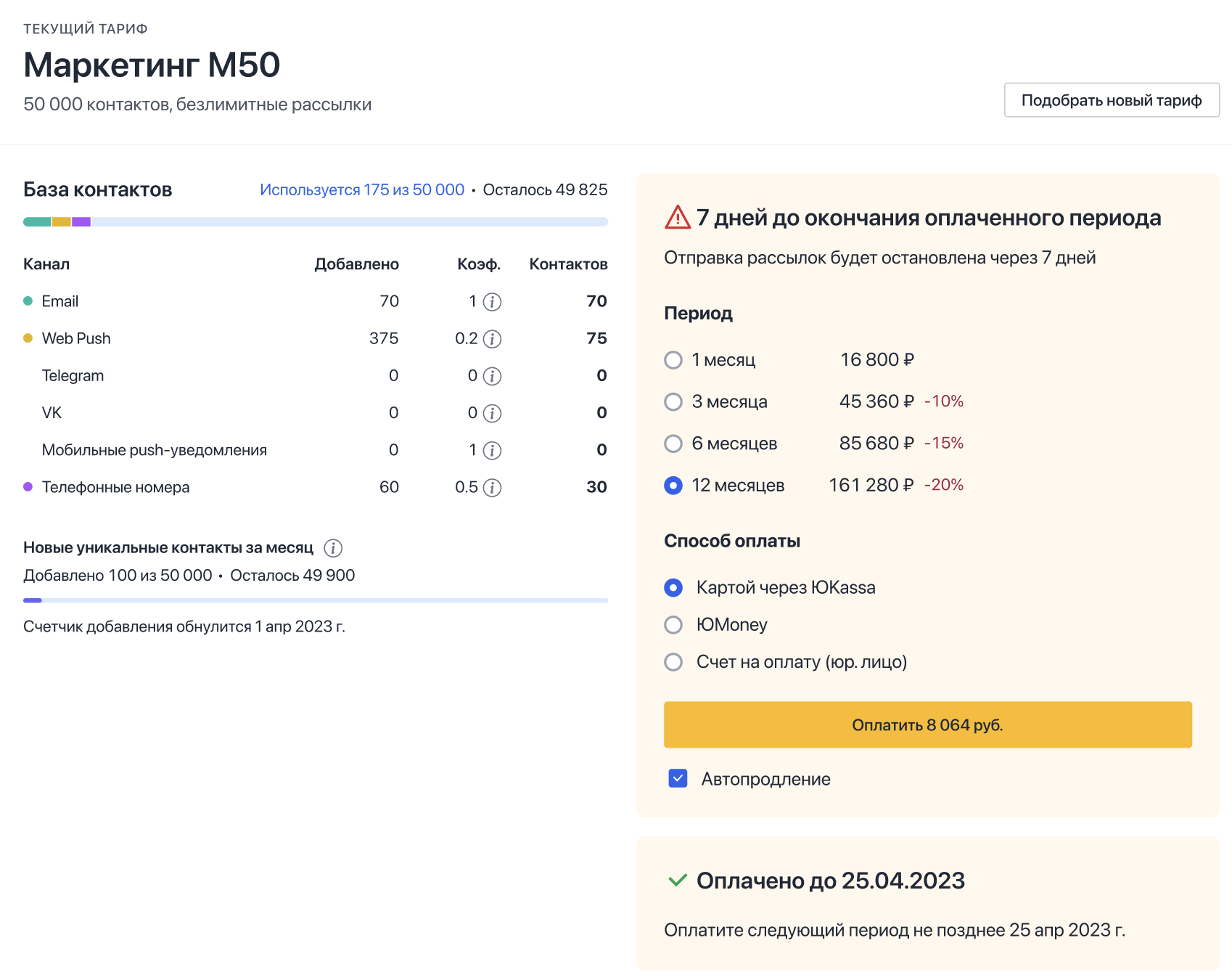Open info icon beside Новые уникальные контакты

333,548
